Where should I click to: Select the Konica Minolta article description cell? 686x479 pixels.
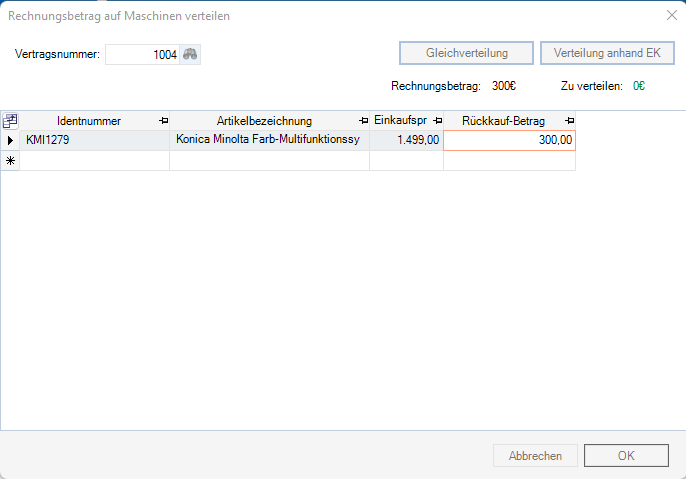point(268,141)
